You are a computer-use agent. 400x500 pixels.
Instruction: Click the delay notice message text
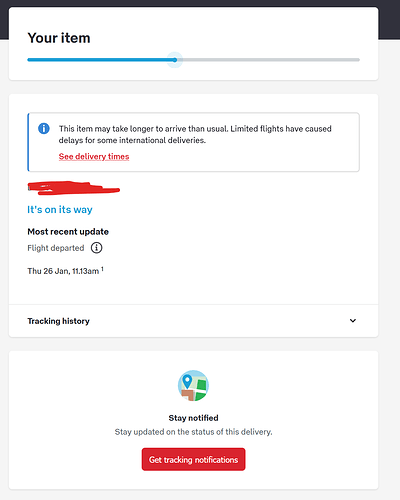(x=195, y=134)
